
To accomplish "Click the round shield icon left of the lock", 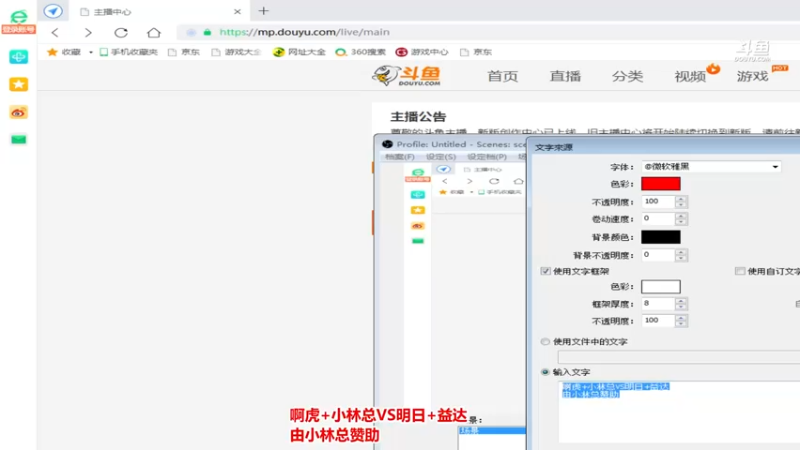I will [x=191, y=32].
